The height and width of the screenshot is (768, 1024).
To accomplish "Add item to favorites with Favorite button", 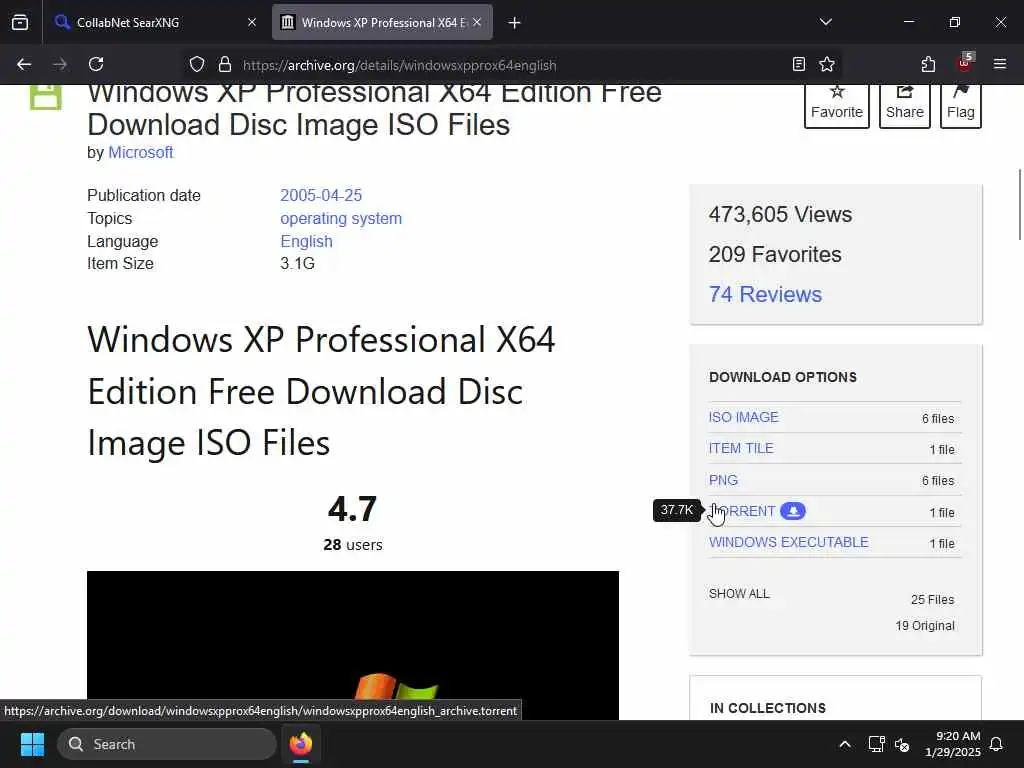I will (837, 106).
